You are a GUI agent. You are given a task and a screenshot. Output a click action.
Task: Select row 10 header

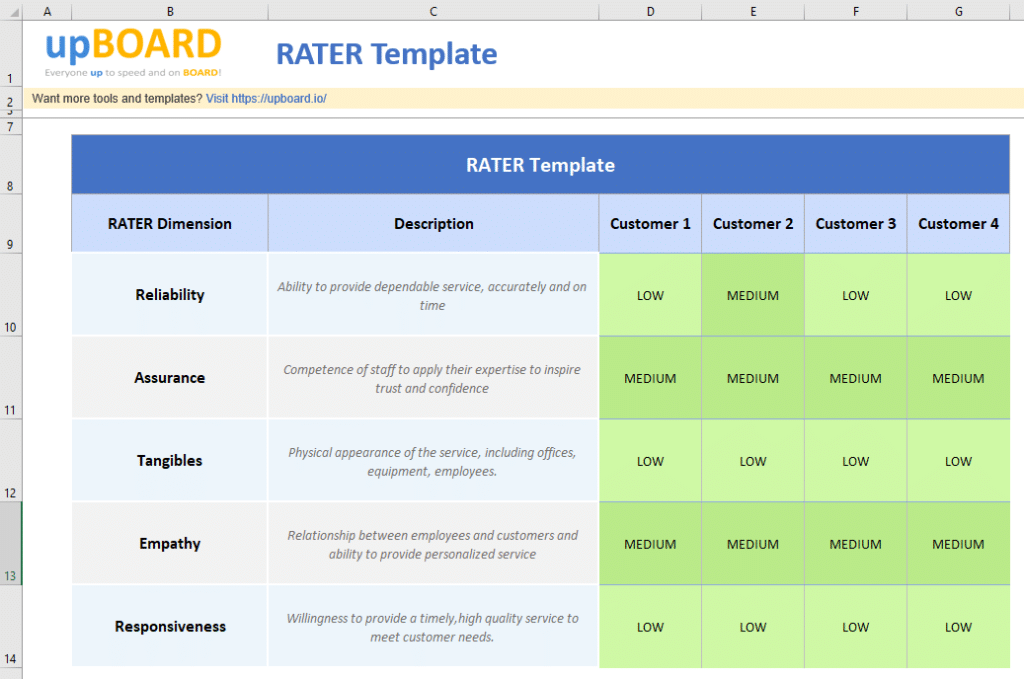coord(10,294)
